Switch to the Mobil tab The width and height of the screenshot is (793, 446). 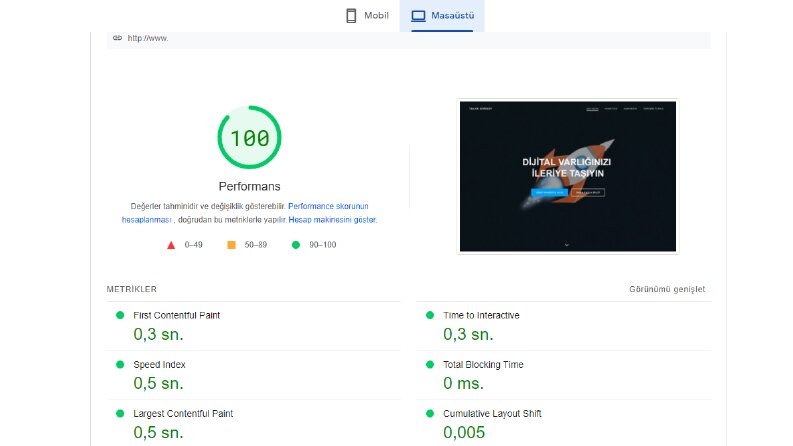point(367,16)
